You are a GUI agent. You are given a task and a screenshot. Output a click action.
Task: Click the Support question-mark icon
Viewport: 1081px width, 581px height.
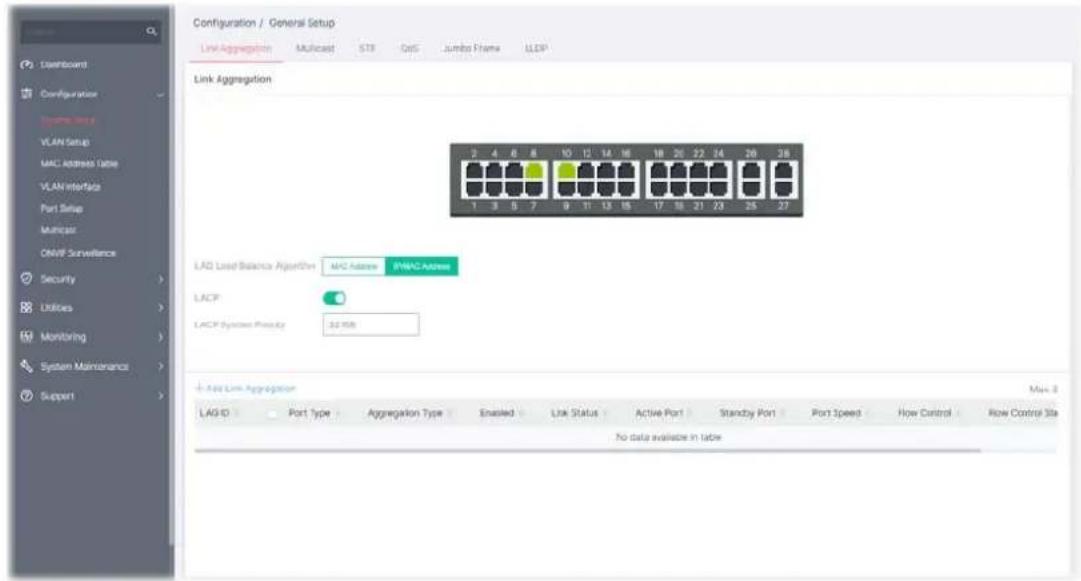point(26,396)
